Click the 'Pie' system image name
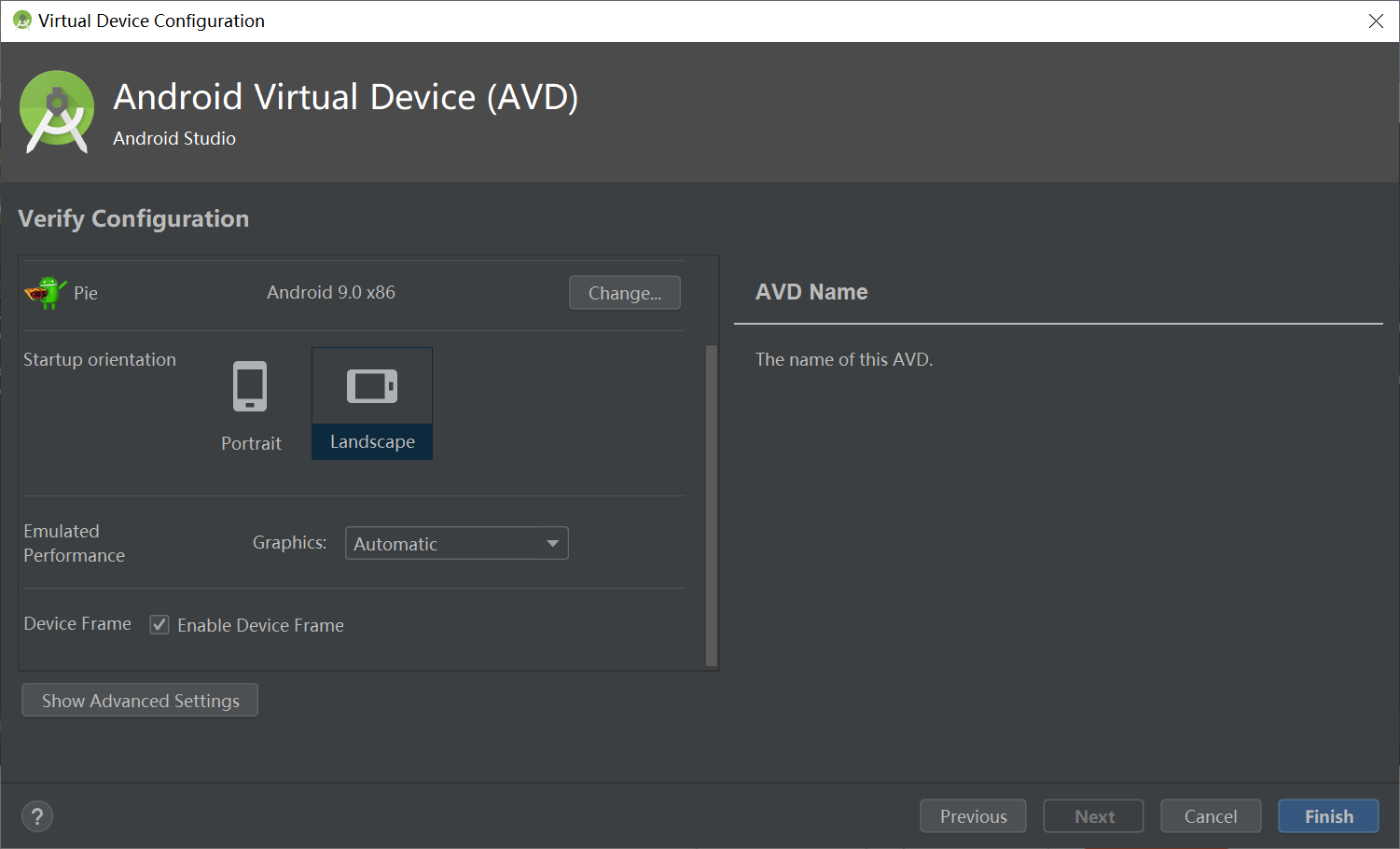This screenshot has height=849, width=1400. pyautogui.click(x=86, y=293)
